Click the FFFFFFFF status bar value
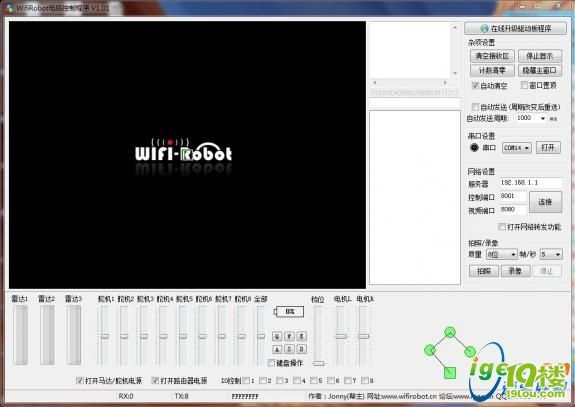 (245, 396)
